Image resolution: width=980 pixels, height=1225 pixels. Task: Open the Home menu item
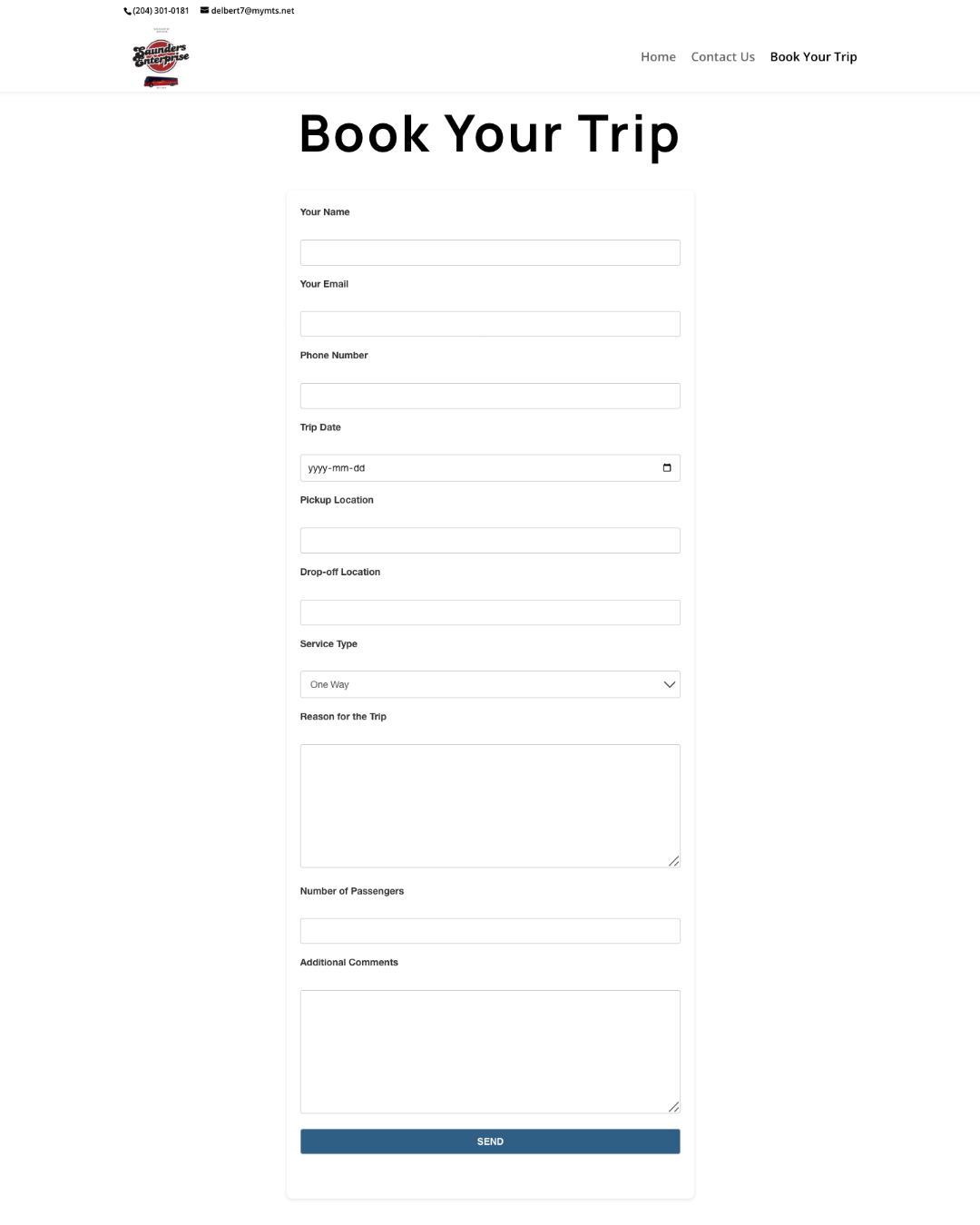tap(658, 57)
